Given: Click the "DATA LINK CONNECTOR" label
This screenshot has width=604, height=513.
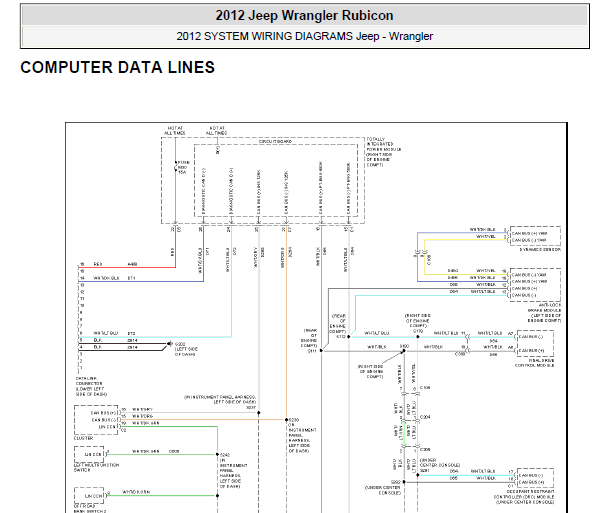Looking at the screenshot, I should (x=91, y=386).
